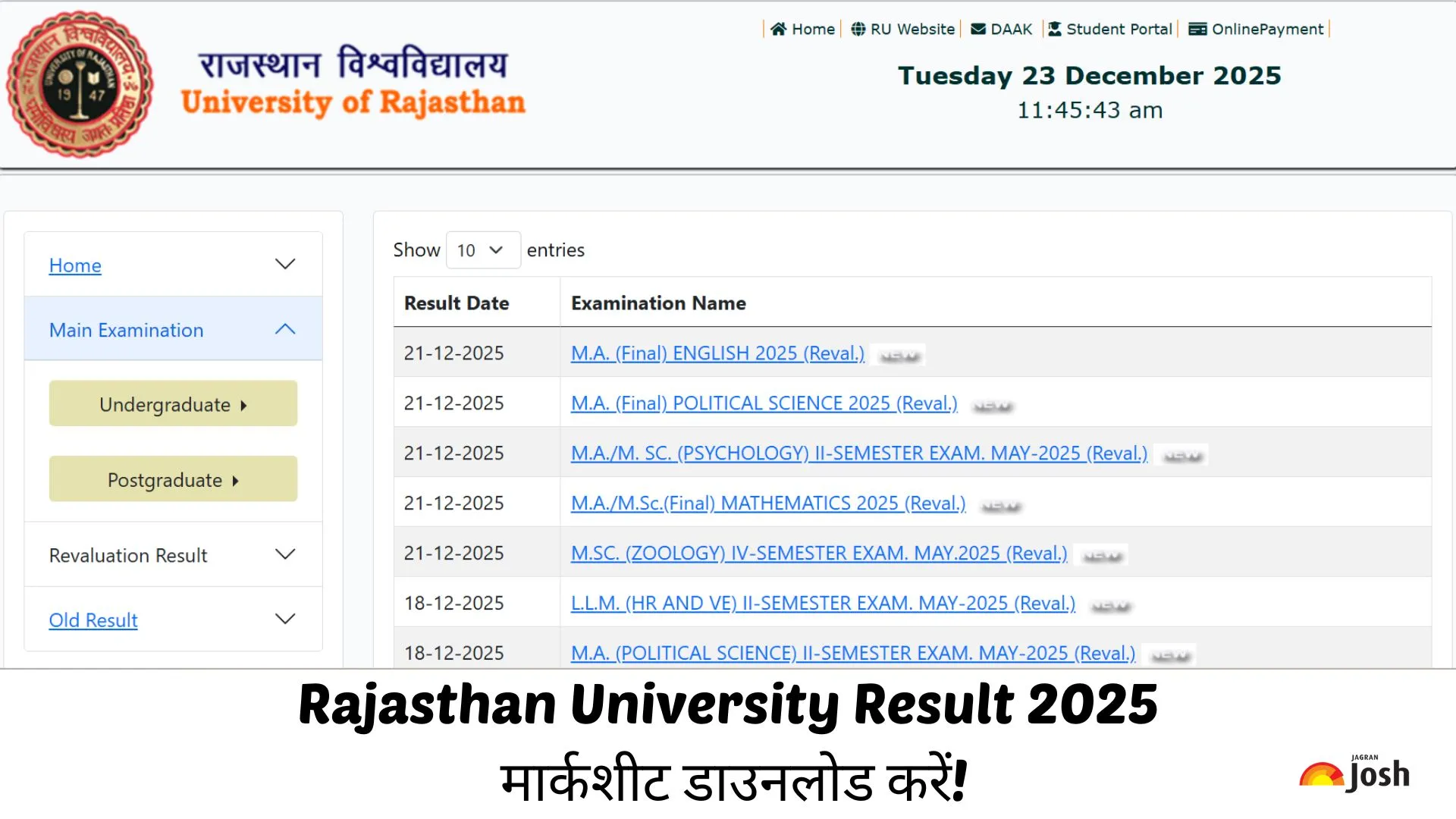Image resolution: width=1456 pixels, height=819 pixels.
Task: Expand the Revaluation Result section
Action: coord(285,554)
